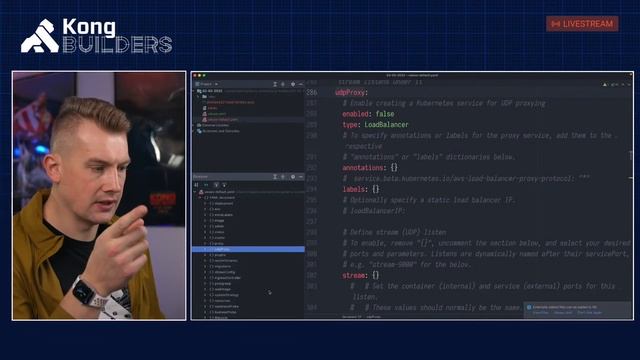Click the Project panel gear options icon
The width and height of the screenshot is (640, 360).
click(x=293, y=84)
